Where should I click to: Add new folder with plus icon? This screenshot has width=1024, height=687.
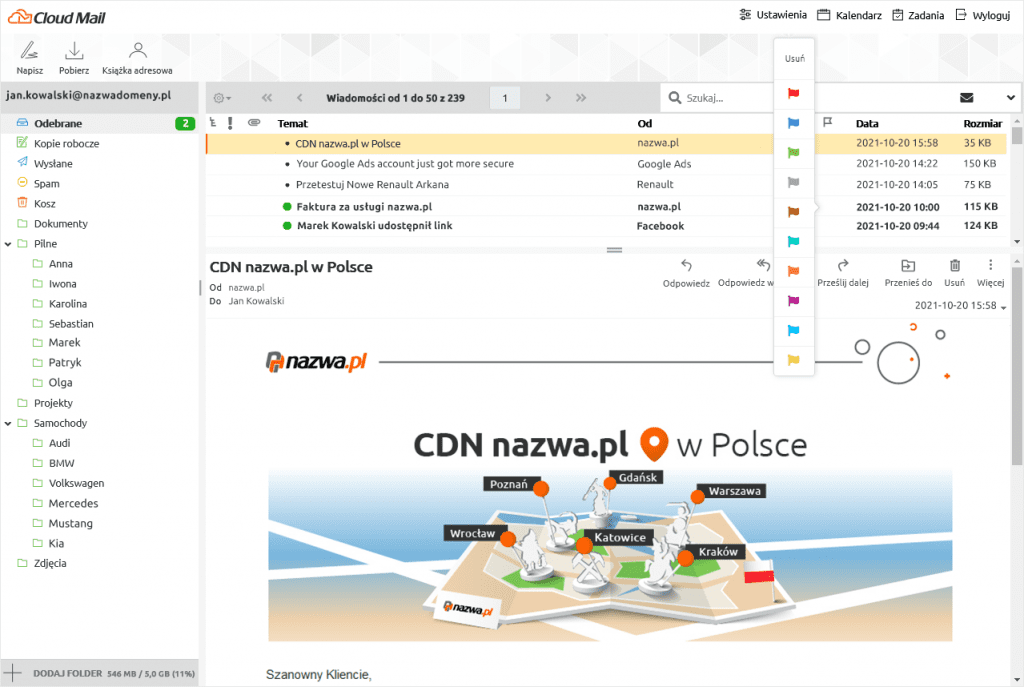(12, 673)
